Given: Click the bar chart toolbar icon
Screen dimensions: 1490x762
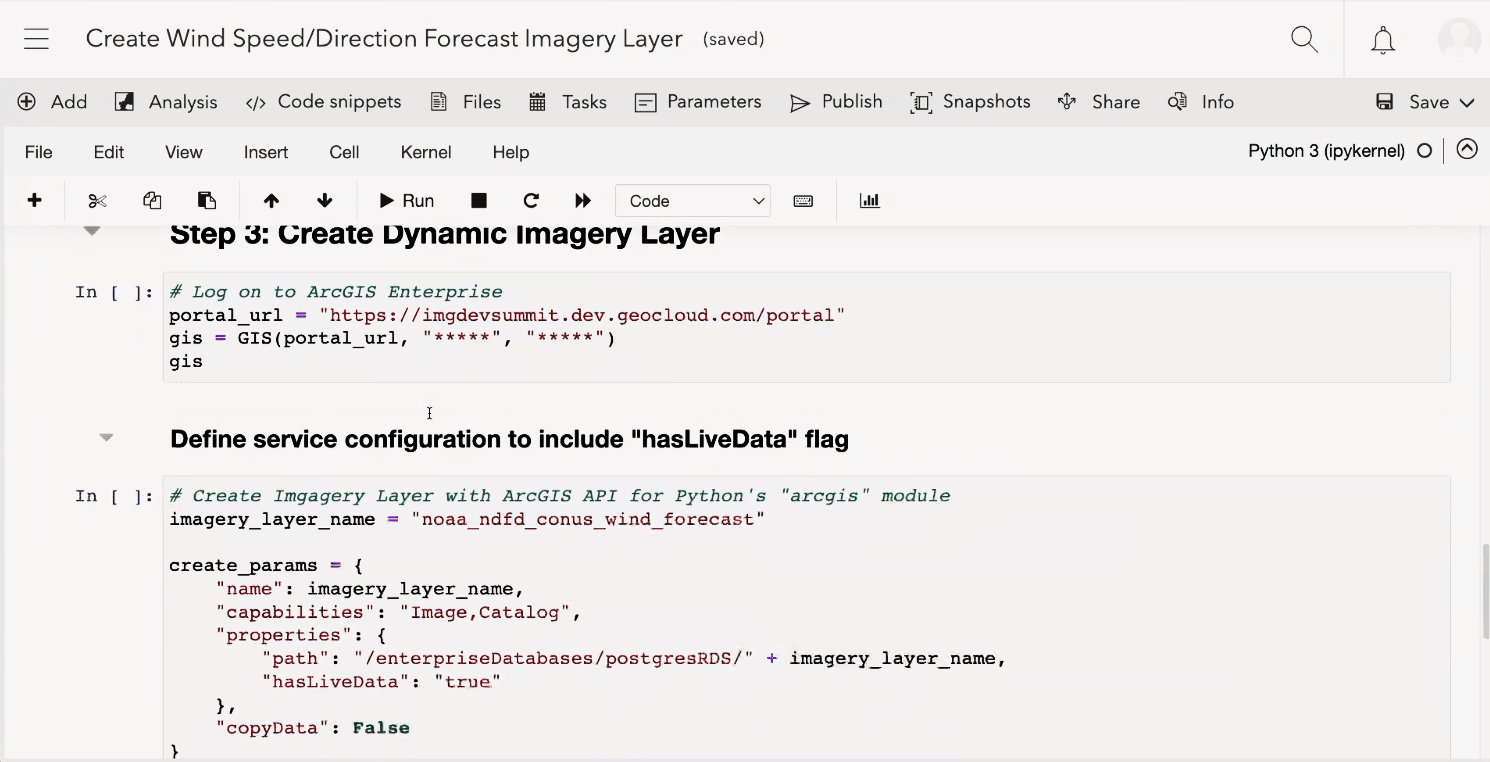Looking at the screenshot, I should tap(870, 200).
